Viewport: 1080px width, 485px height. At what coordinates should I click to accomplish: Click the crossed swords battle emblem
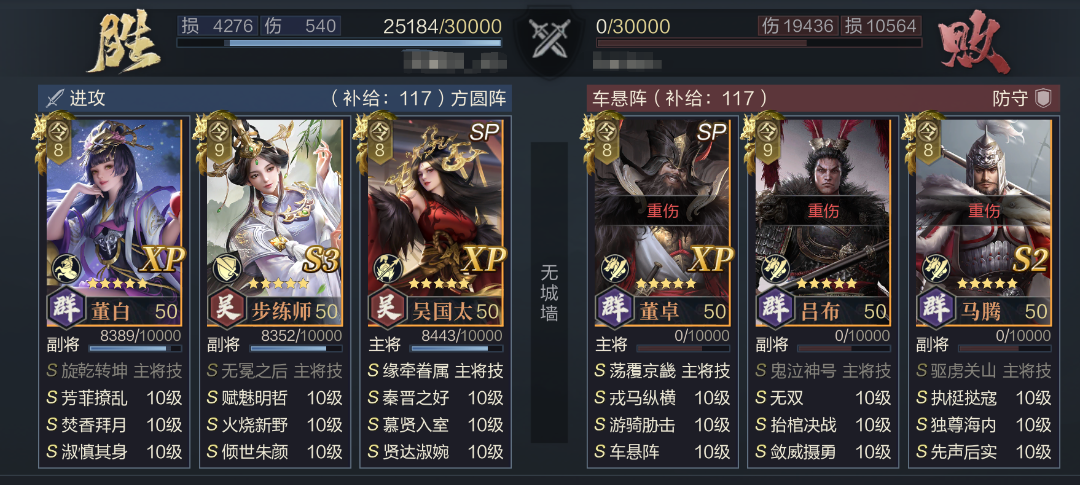[x=549, y=38]
